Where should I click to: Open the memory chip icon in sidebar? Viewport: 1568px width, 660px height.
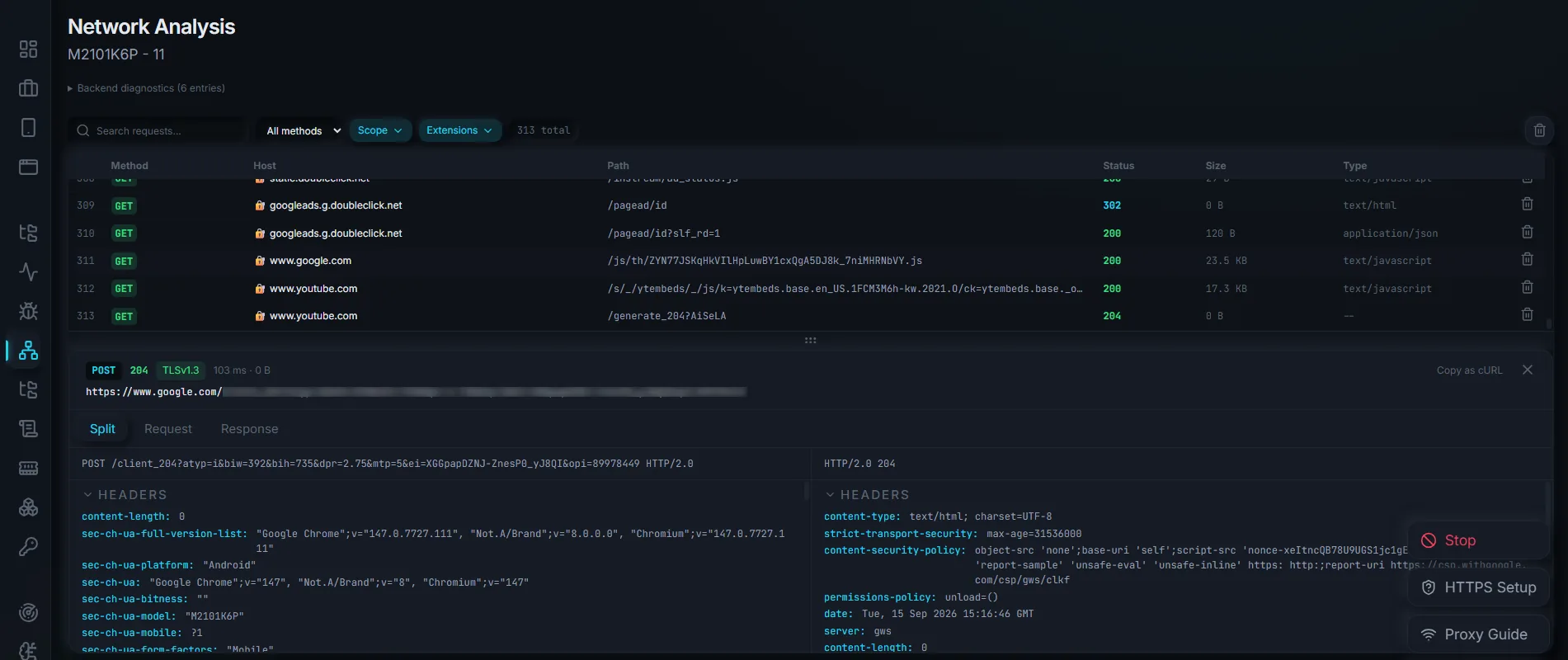tap(28, 468)
